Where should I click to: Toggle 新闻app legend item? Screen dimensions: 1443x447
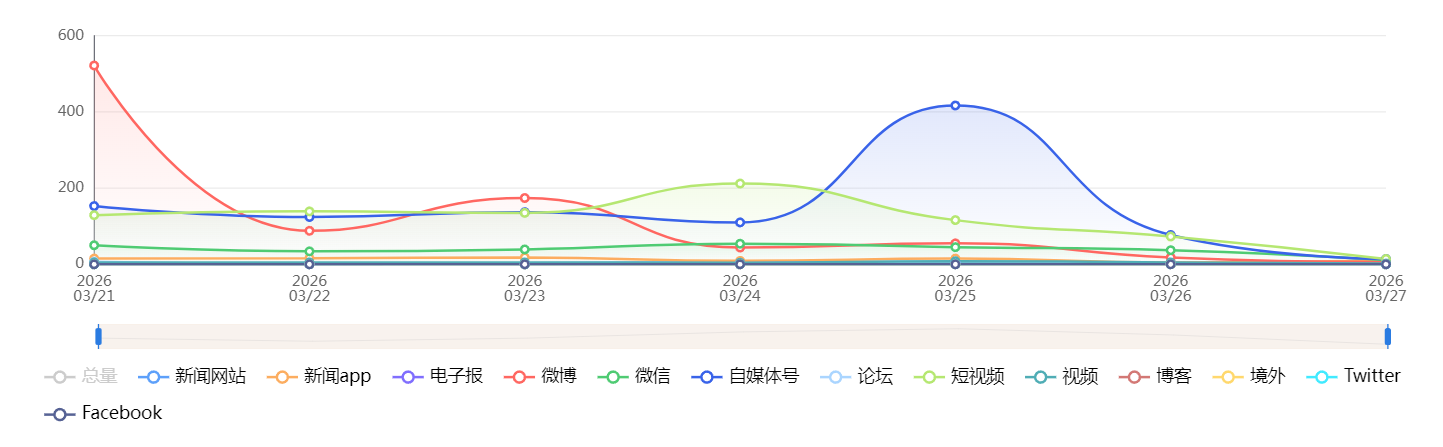[319, 377]
